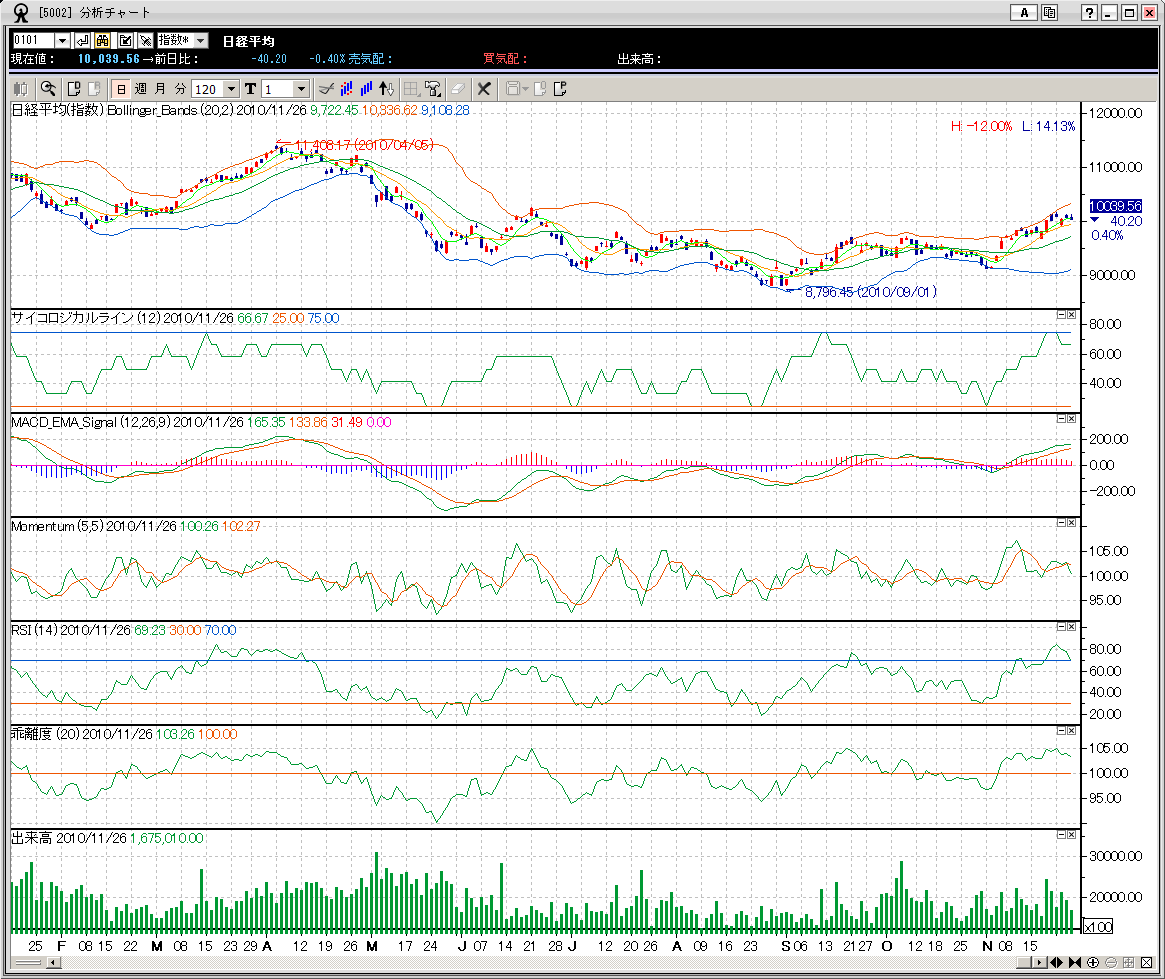The height and width of the screenshot is (979, 1165).
Task: Open the help question mark button
Action: click(1090, 13)
